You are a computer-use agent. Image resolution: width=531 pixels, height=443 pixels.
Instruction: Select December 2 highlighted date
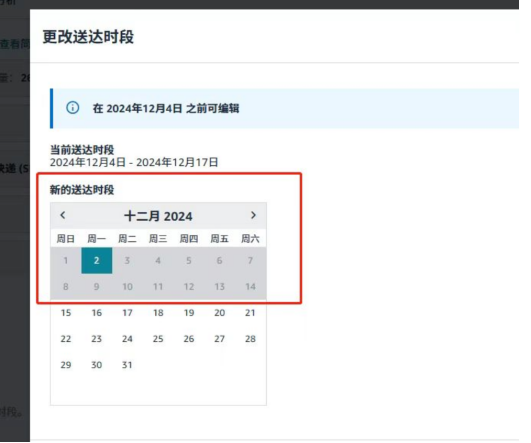point(97,260)
